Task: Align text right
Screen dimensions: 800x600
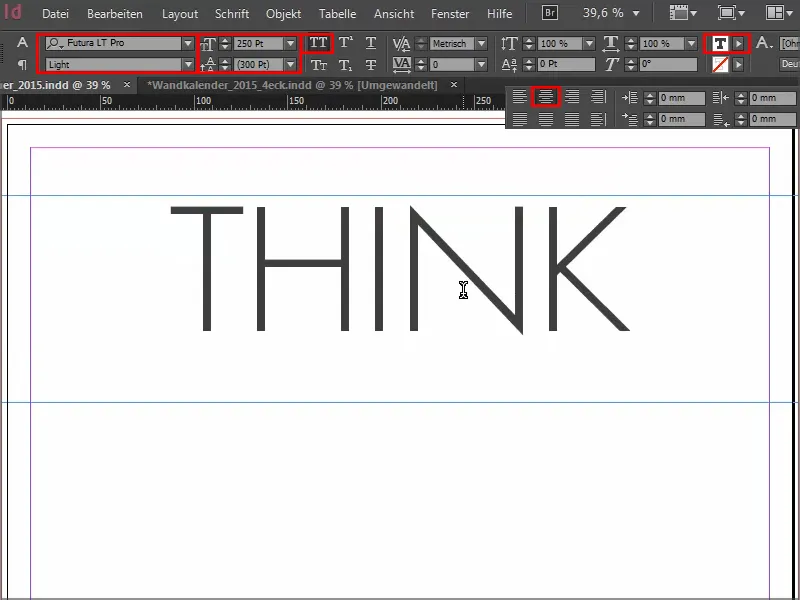Action: pos(572,96)
